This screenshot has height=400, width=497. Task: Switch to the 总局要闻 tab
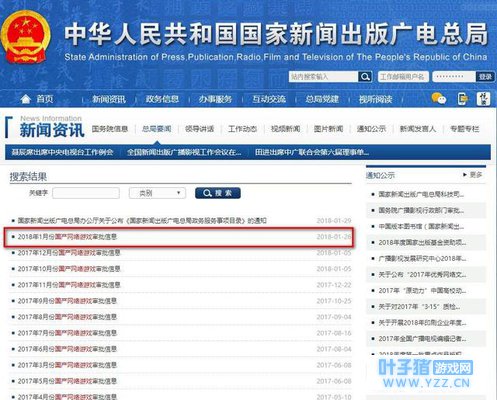tap(157, 129)
